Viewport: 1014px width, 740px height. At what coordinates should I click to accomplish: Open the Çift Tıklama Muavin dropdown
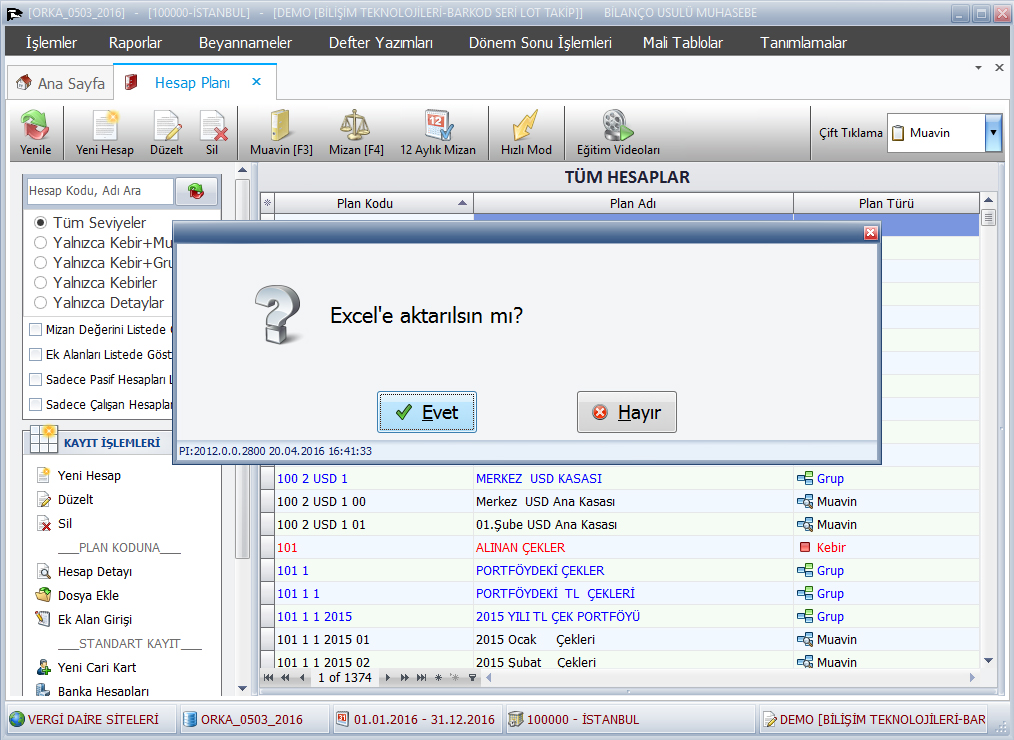[x=993, y=133]
